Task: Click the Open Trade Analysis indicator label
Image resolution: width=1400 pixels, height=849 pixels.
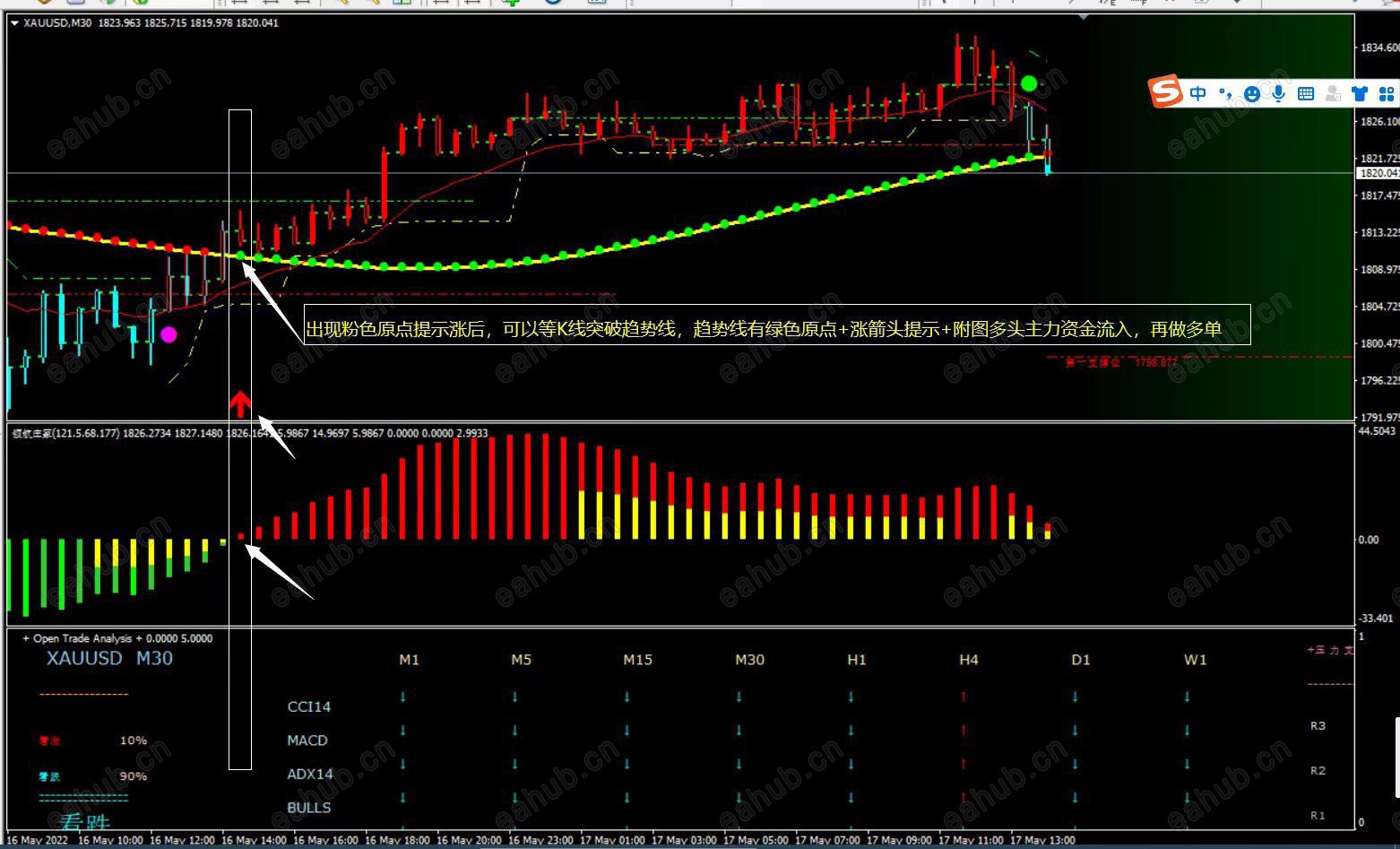Action: 117,638
